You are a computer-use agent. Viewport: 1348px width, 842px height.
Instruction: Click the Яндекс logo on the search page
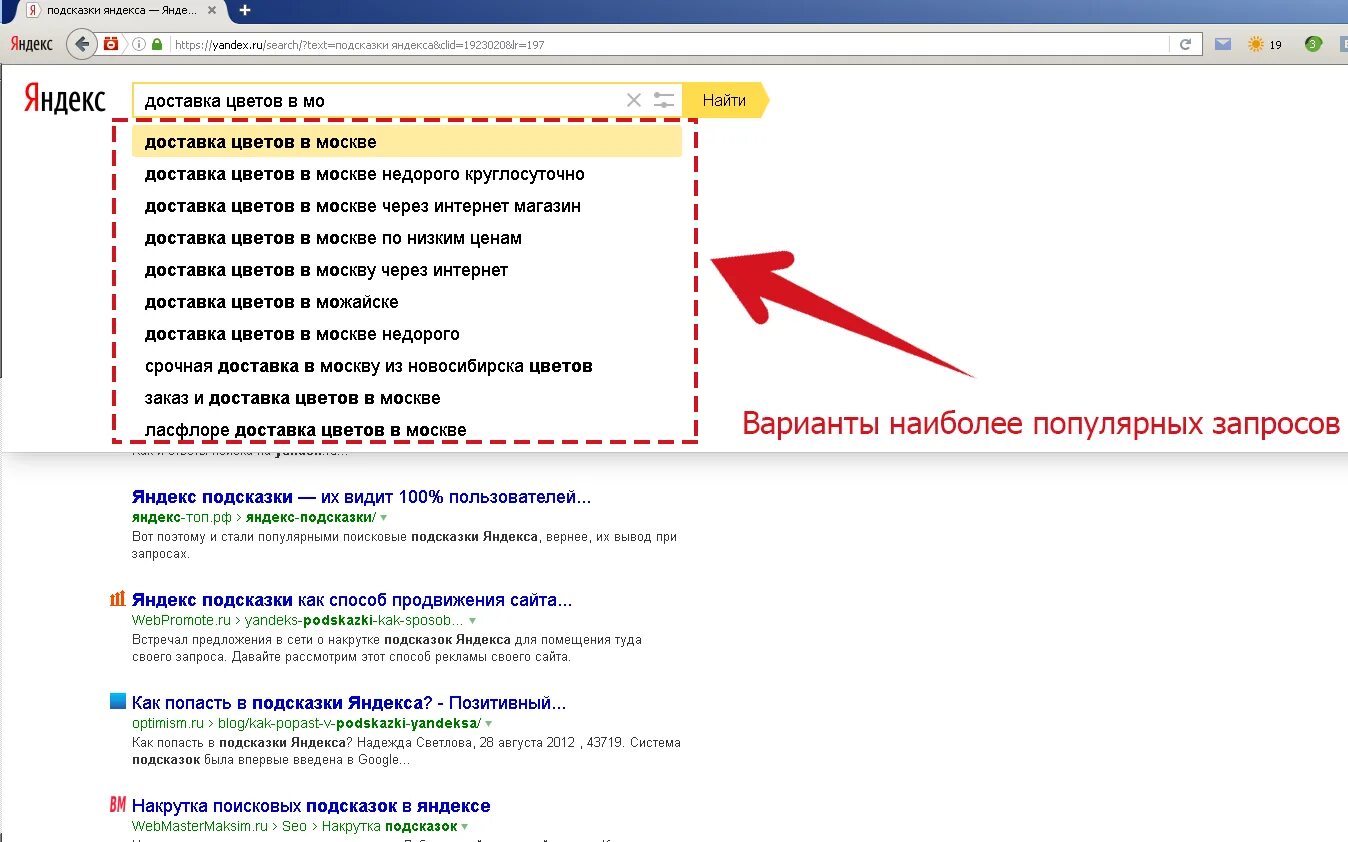click(65, 99)
